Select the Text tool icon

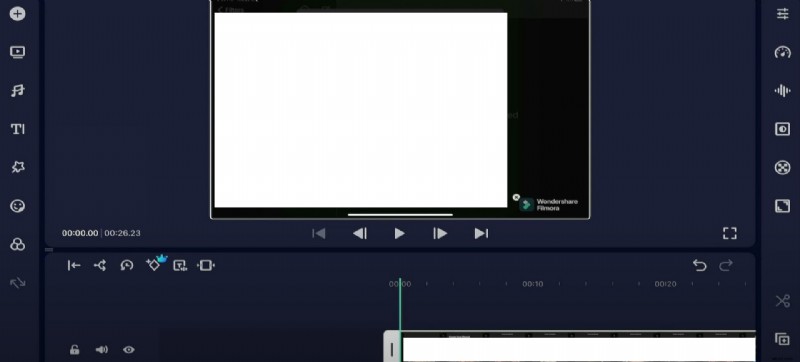tap(18, 129)
